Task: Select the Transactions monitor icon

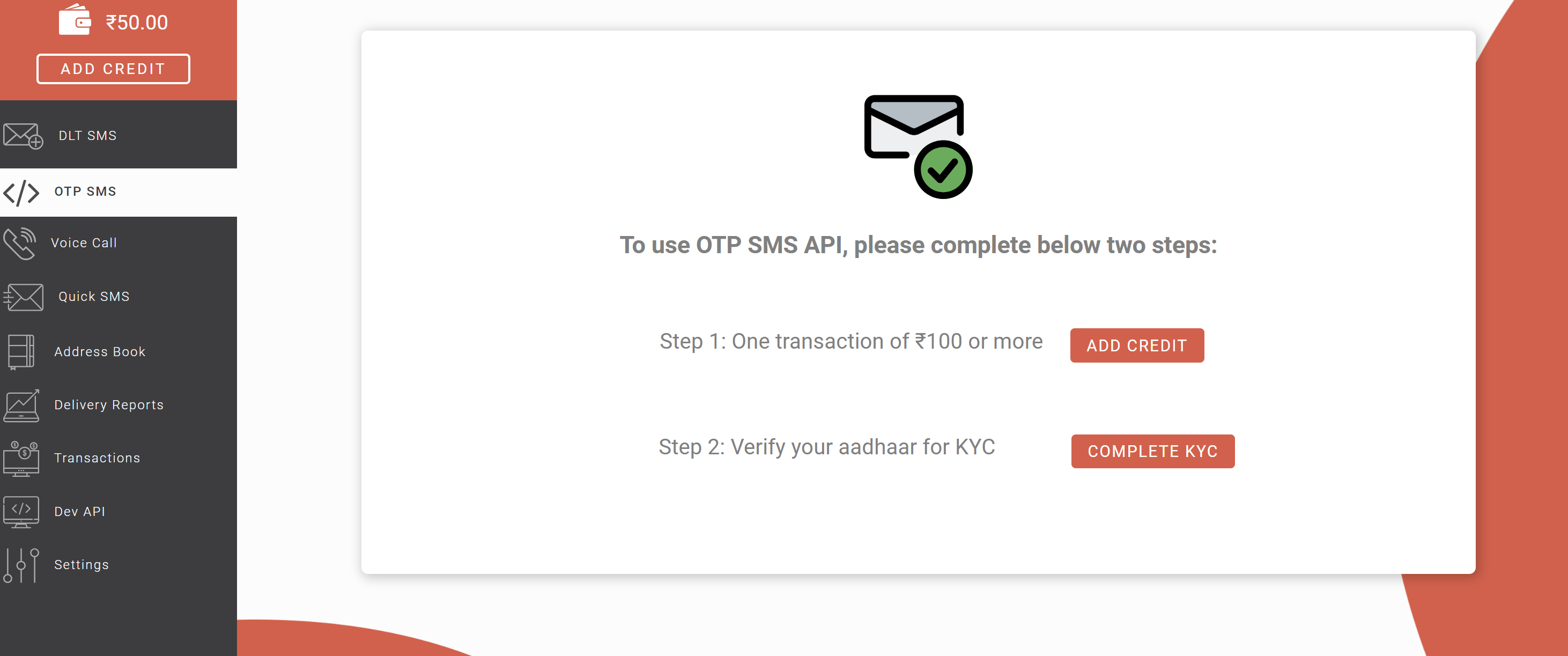Action: pos(21,458)
